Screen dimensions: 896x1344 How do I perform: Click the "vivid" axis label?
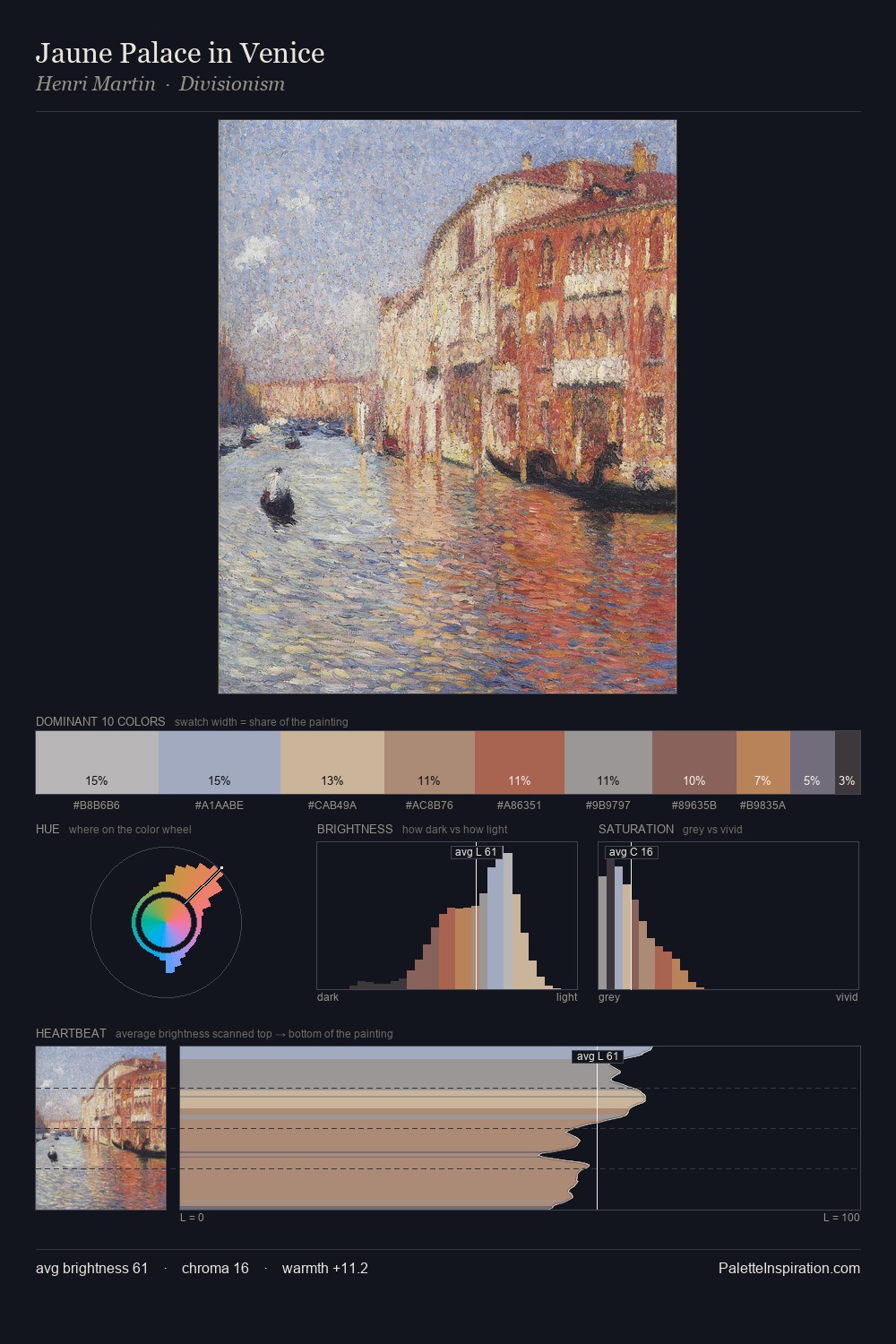click(847, 997)
